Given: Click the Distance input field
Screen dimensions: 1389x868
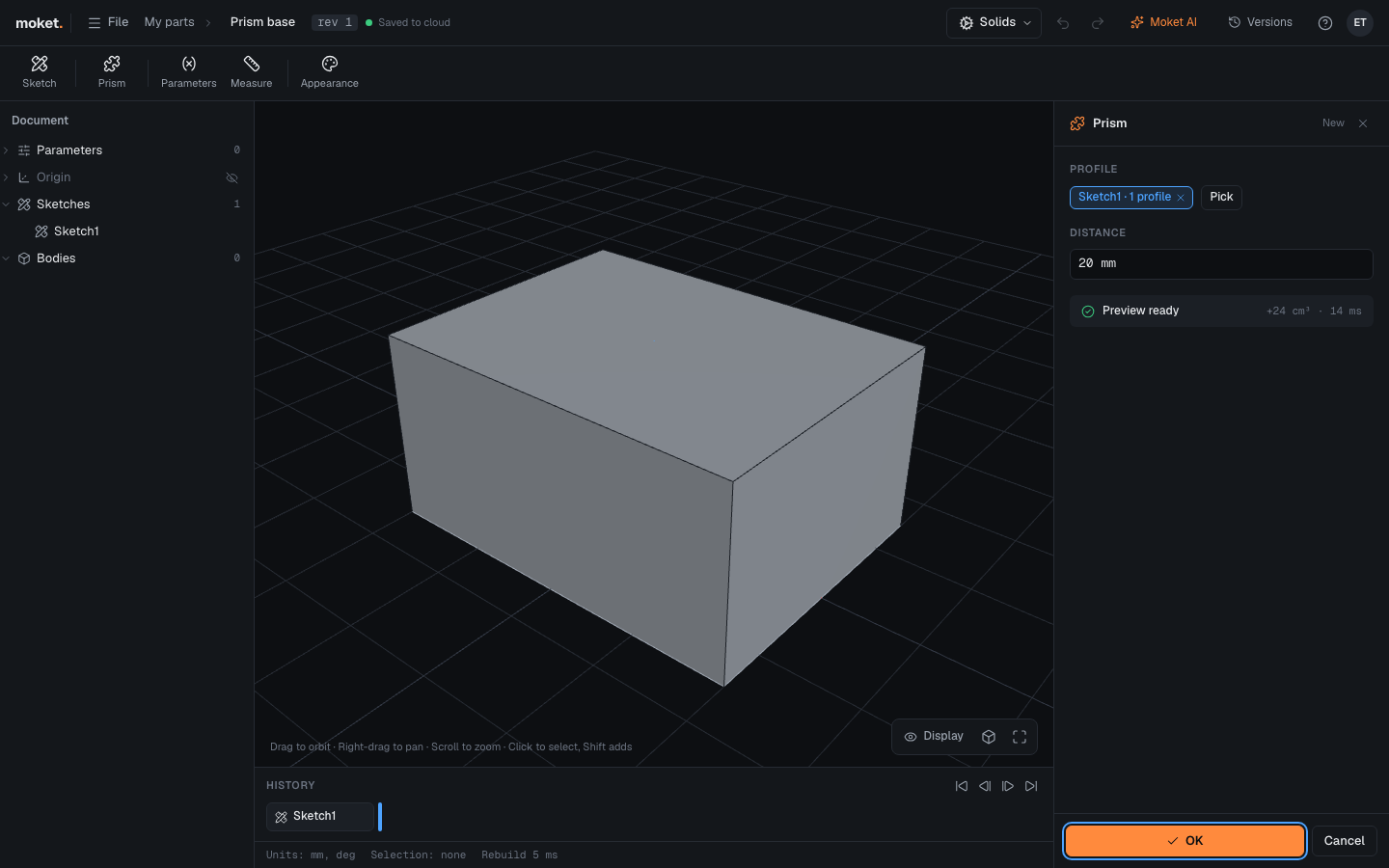Looking at the screenshot, I should pos(1221,264).
